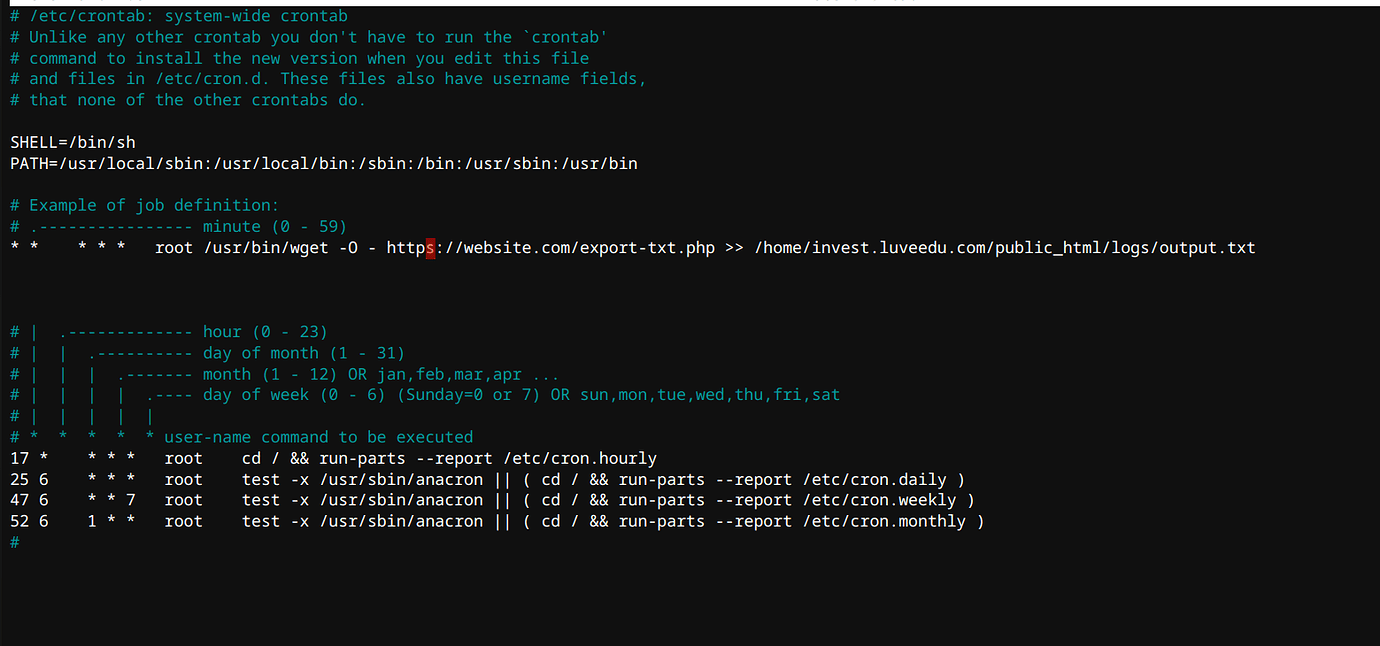
Task: Click the output.txt log file path
Action: tap(1004, 248)
